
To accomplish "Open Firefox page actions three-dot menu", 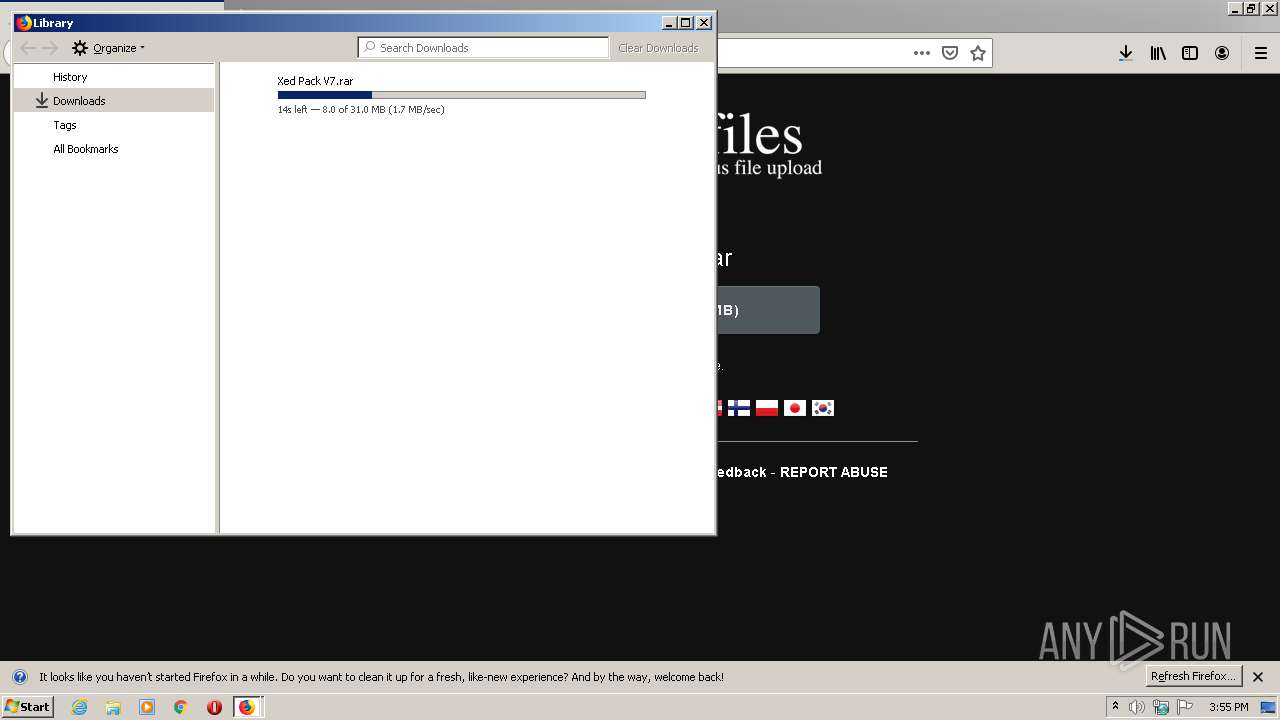I will pos(921,53).
